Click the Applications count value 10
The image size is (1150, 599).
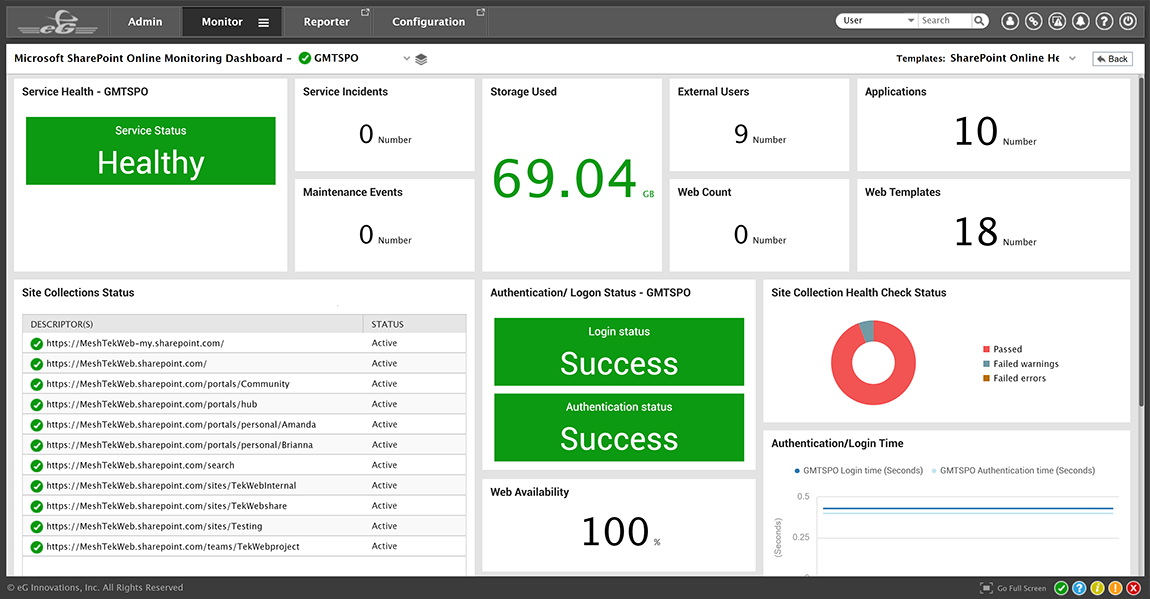[975, 132]
